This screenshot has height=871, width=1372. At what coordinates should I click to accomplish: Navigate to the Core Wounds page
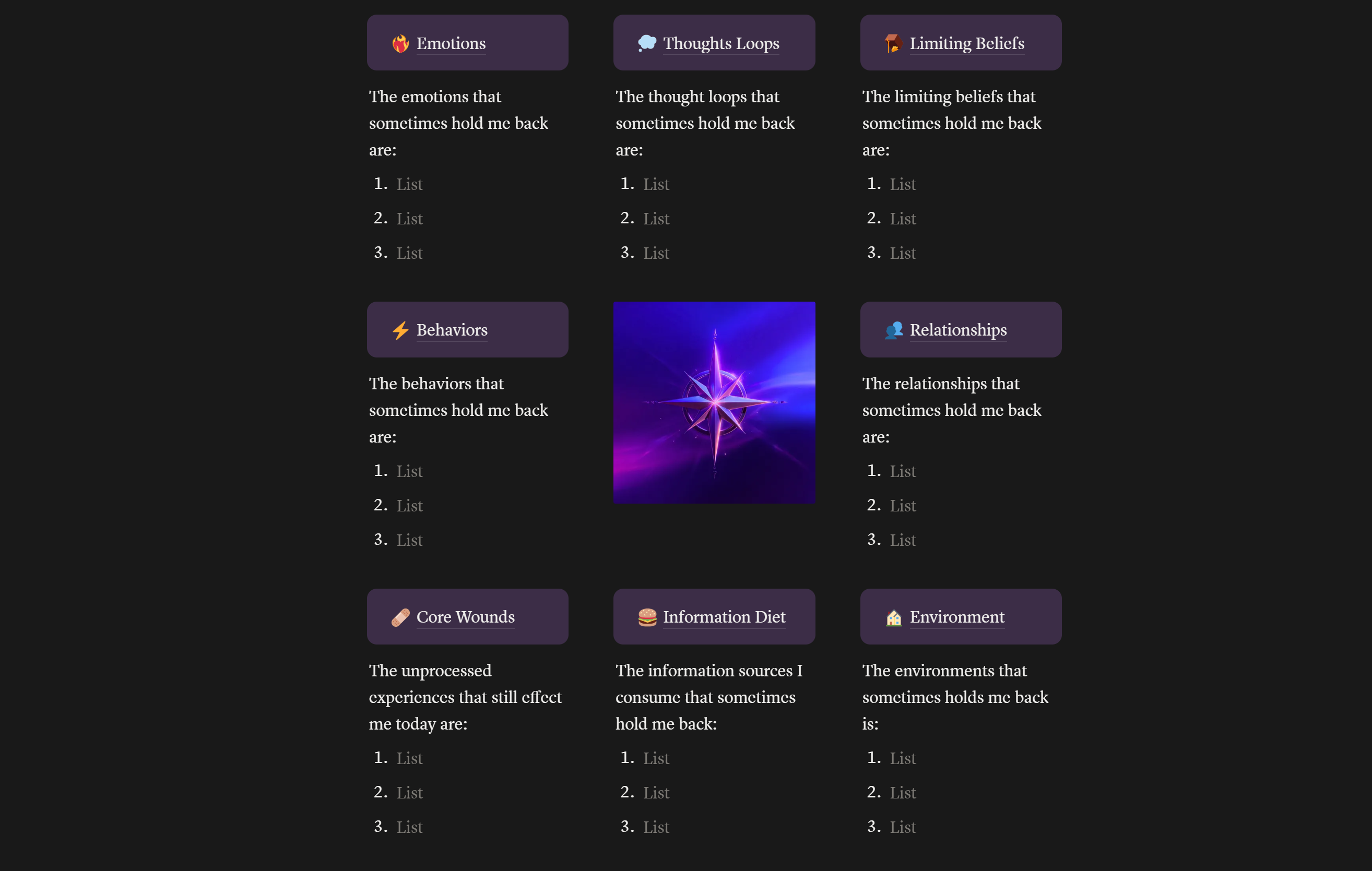466,617
